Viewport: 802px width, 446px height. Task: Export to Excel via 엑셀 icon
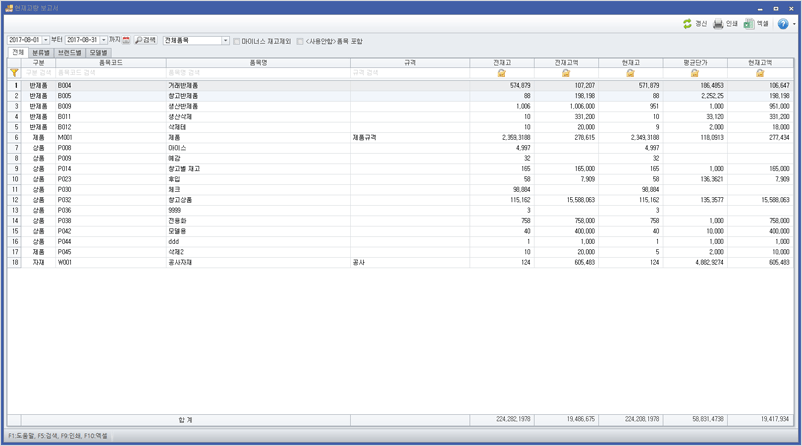[x=749, y=24]
